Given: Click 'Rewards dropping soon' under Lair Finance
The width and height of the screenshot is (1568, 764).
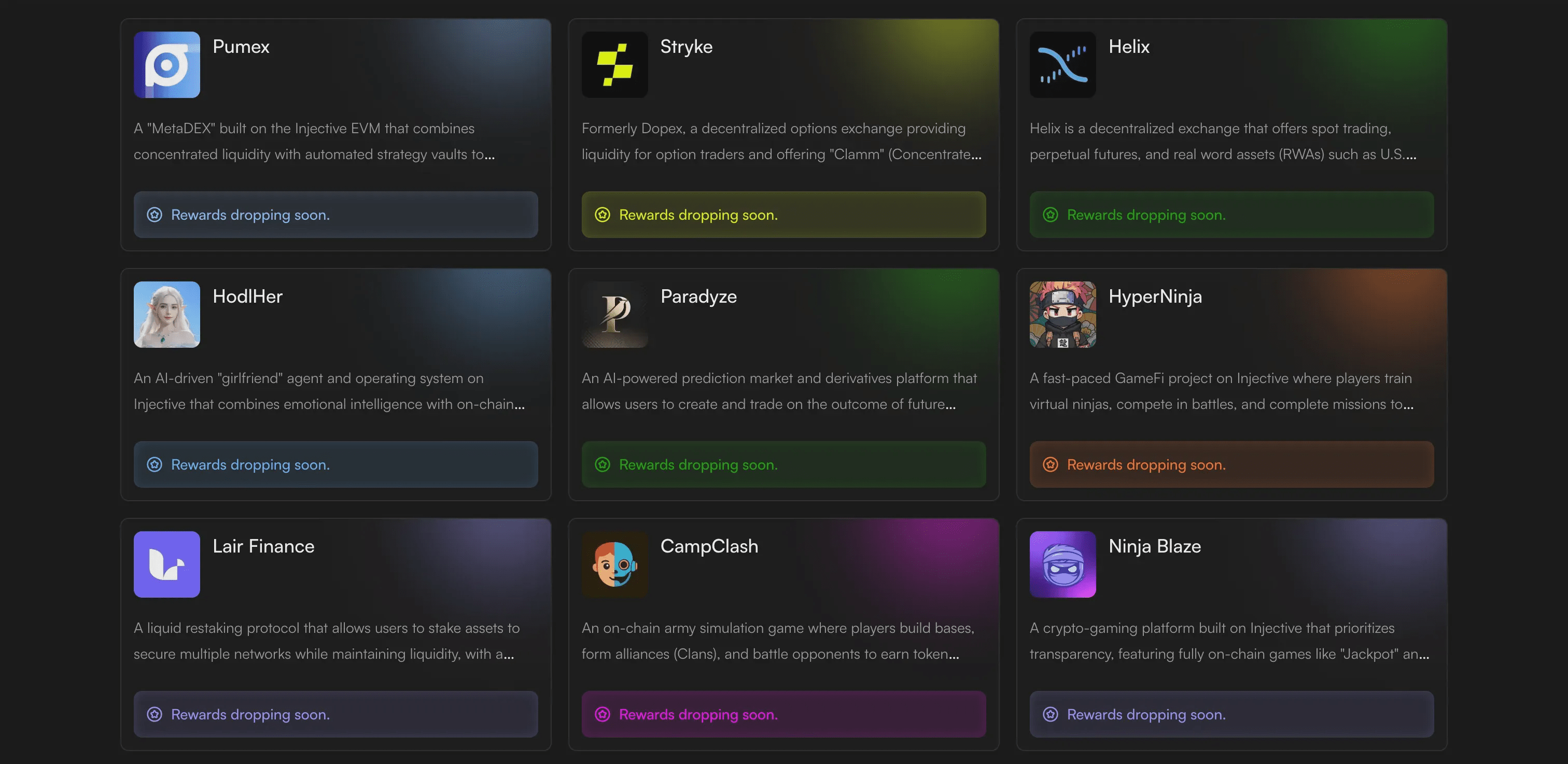Looking at the screenshot, I should [x=250, y=715].
